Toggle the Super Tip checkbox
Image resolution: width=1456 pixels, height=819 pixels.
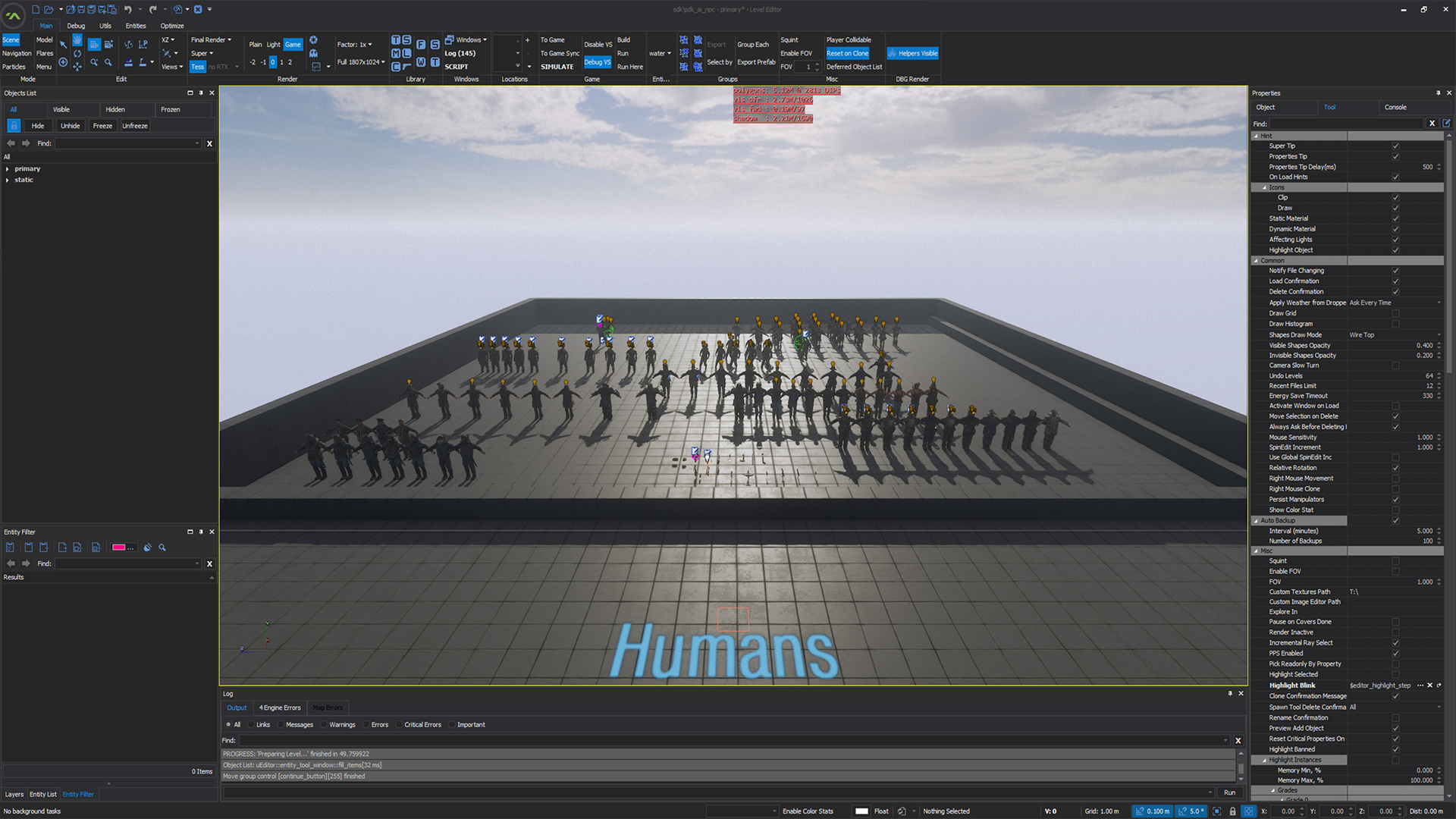click(1395, 146)
